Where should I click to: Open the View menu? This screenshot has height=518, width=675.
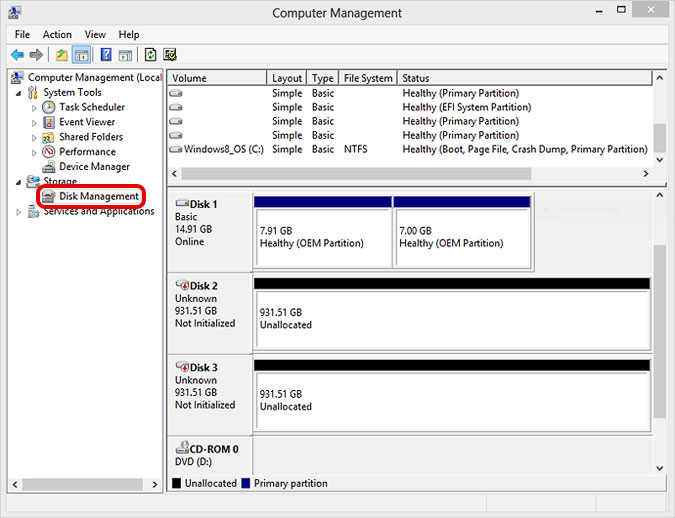pyautogui.click(x=95, y=34)
